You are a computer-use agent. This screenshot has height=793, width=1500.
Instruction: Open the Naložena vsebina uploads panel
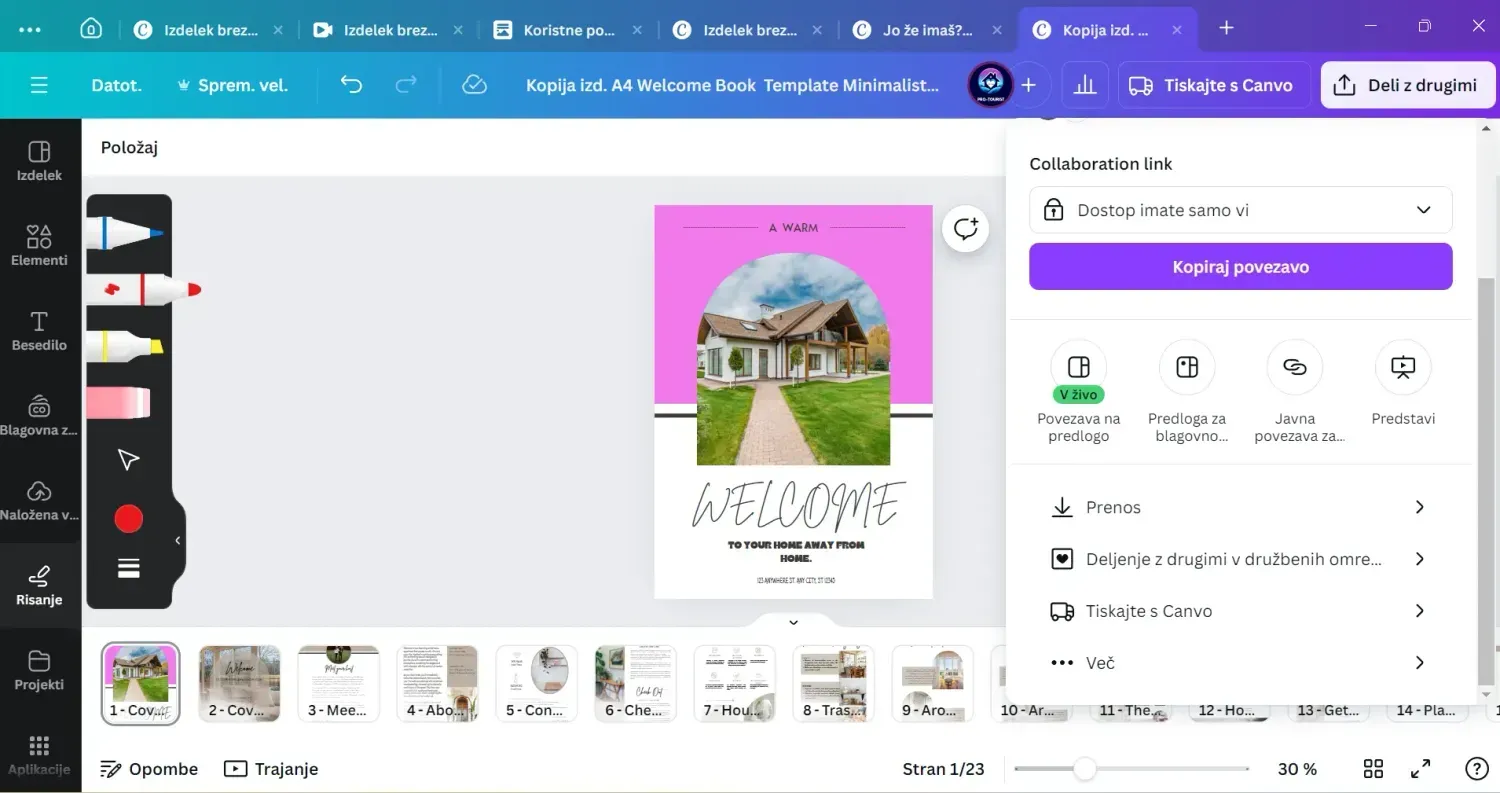pyautogui.click(x=39, y=500)
